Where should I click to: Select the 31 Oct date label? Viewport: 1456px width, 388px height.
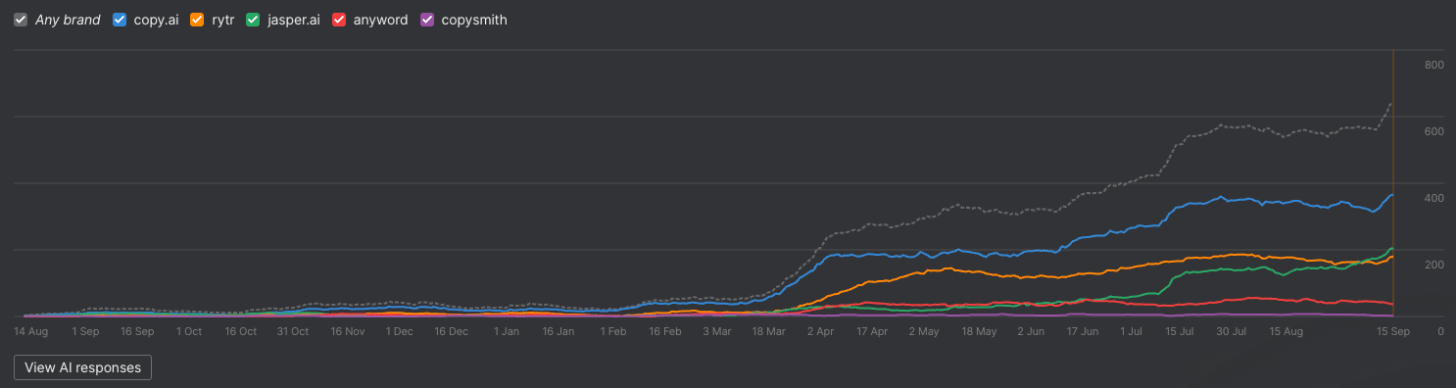pos(293,331)
